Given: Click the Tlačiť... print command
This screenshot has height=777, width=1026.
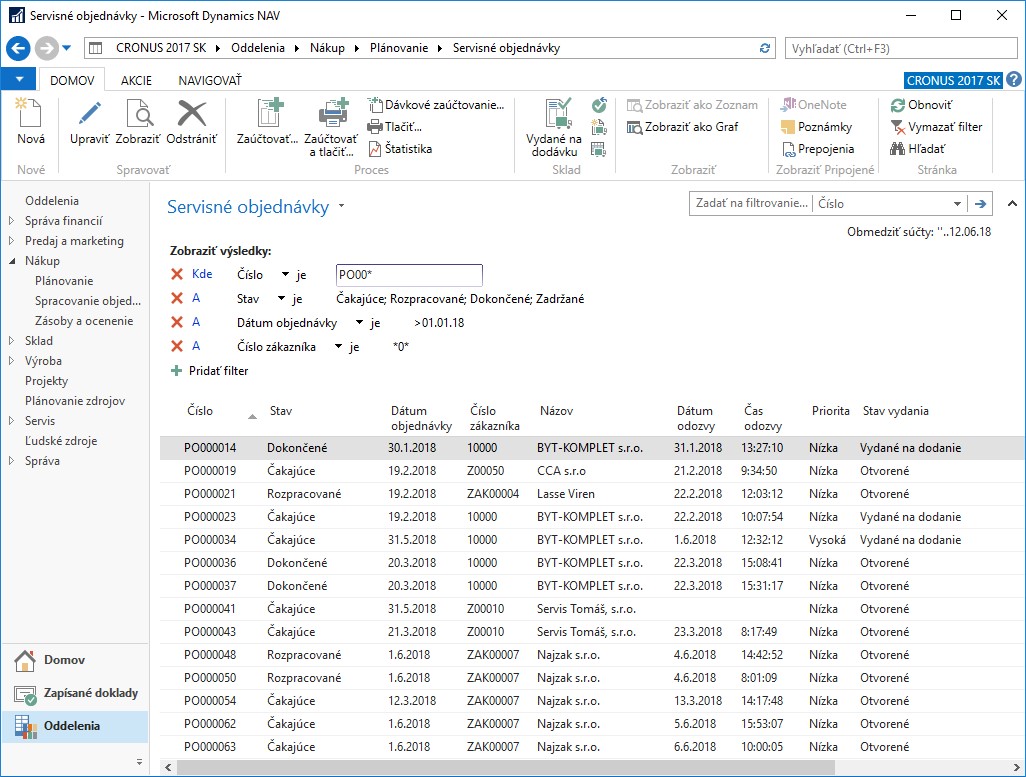Looking at the screenshot, I should click(x=395, y=127).
